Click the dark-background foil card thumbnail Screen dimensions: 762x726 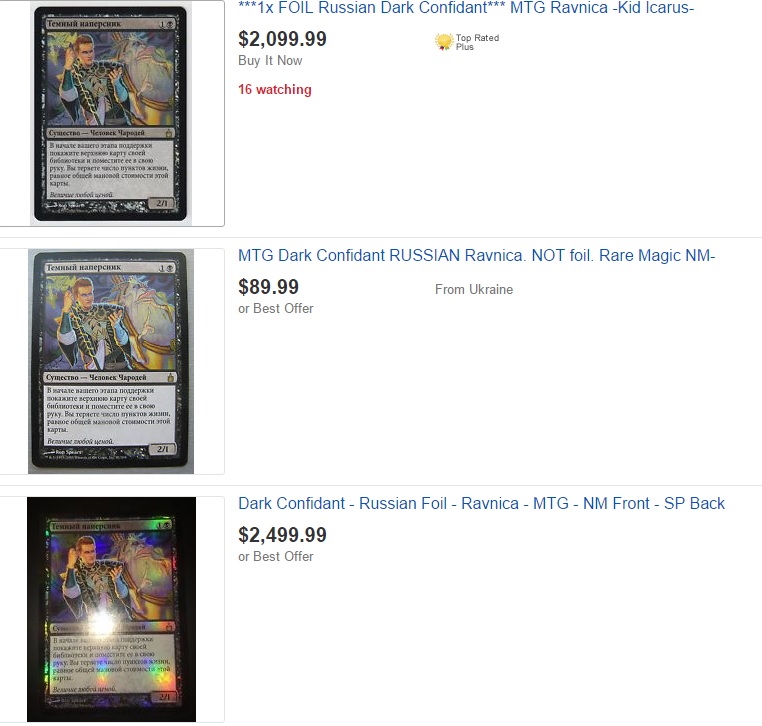tap(111, 609)
